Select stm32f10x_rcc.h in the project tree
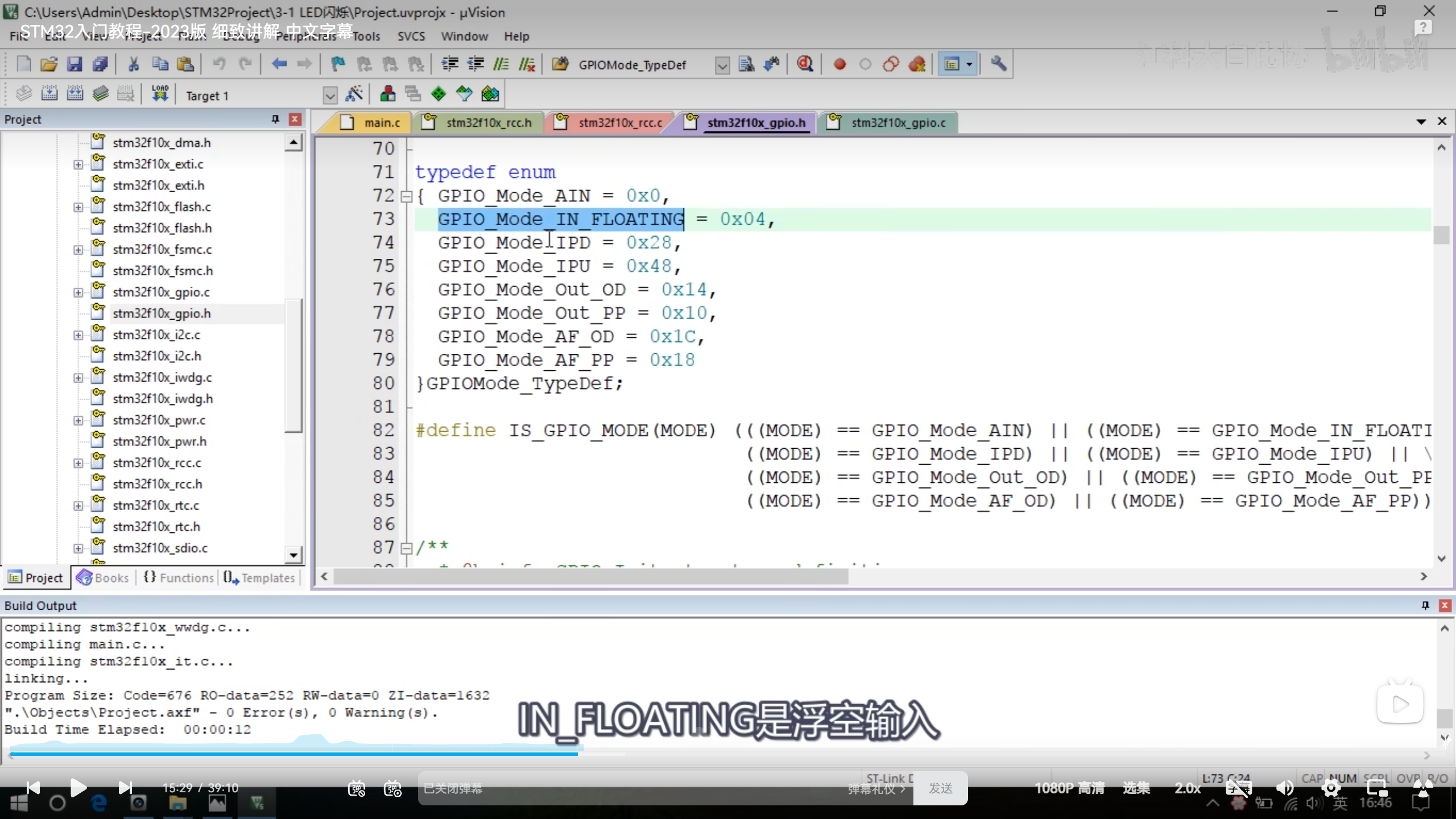Viewport: 1456px width, 819px height. click(157, 484)
